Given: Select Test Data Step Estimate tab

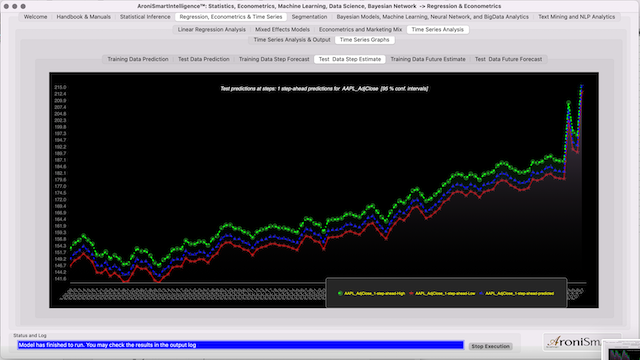Looking at the screenshot, I should pos(349,59).
